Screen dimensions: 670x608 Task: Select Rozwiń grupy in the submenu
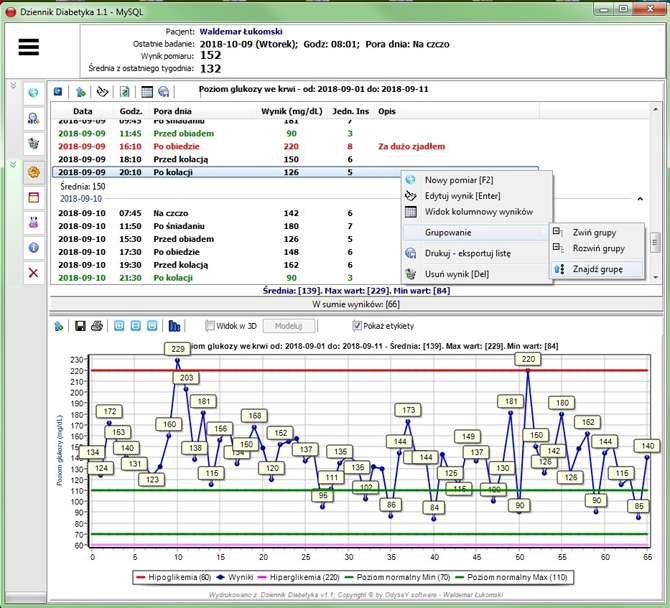pos(597,248)
